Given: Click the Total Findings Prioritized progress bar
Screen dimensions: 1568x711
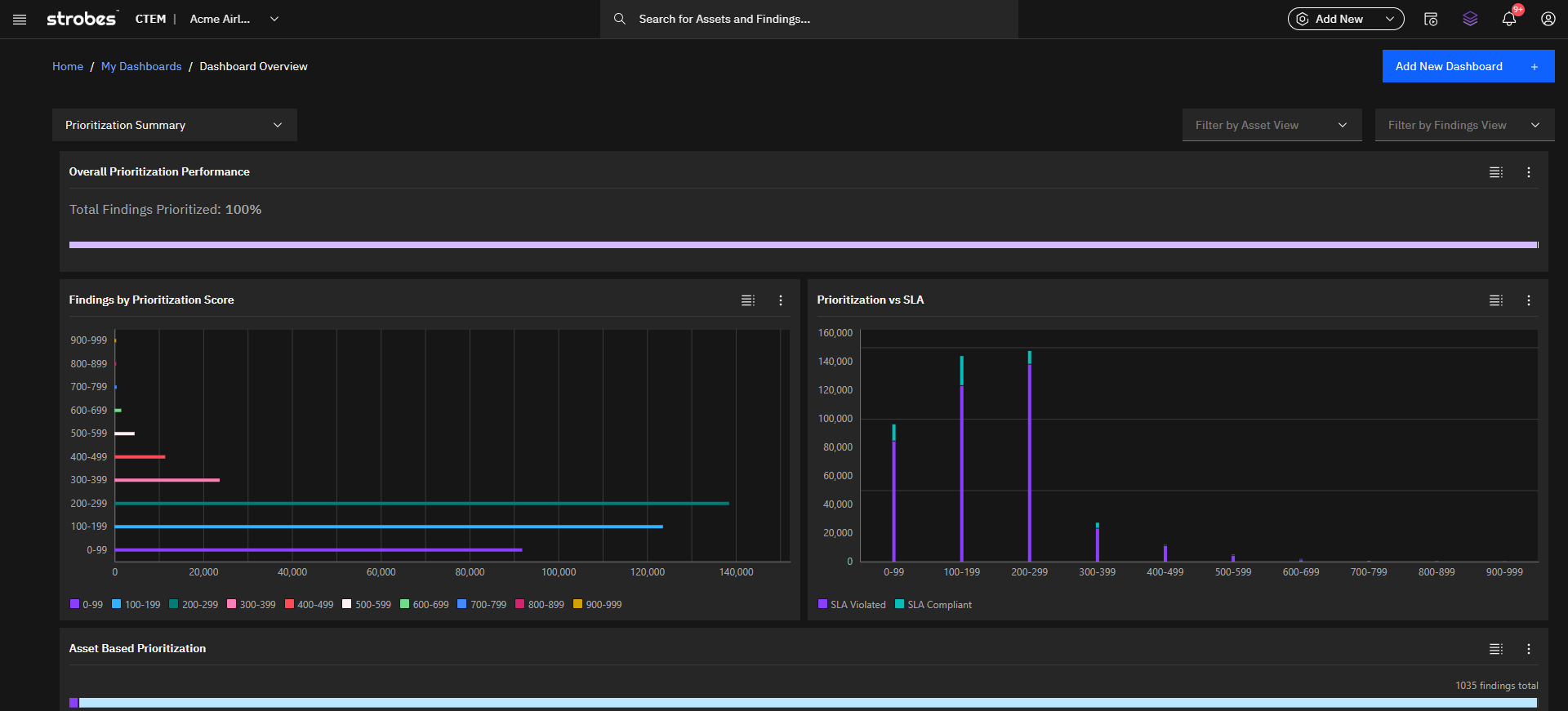Looking at the screenshot, I should click(x=804, y=245).
